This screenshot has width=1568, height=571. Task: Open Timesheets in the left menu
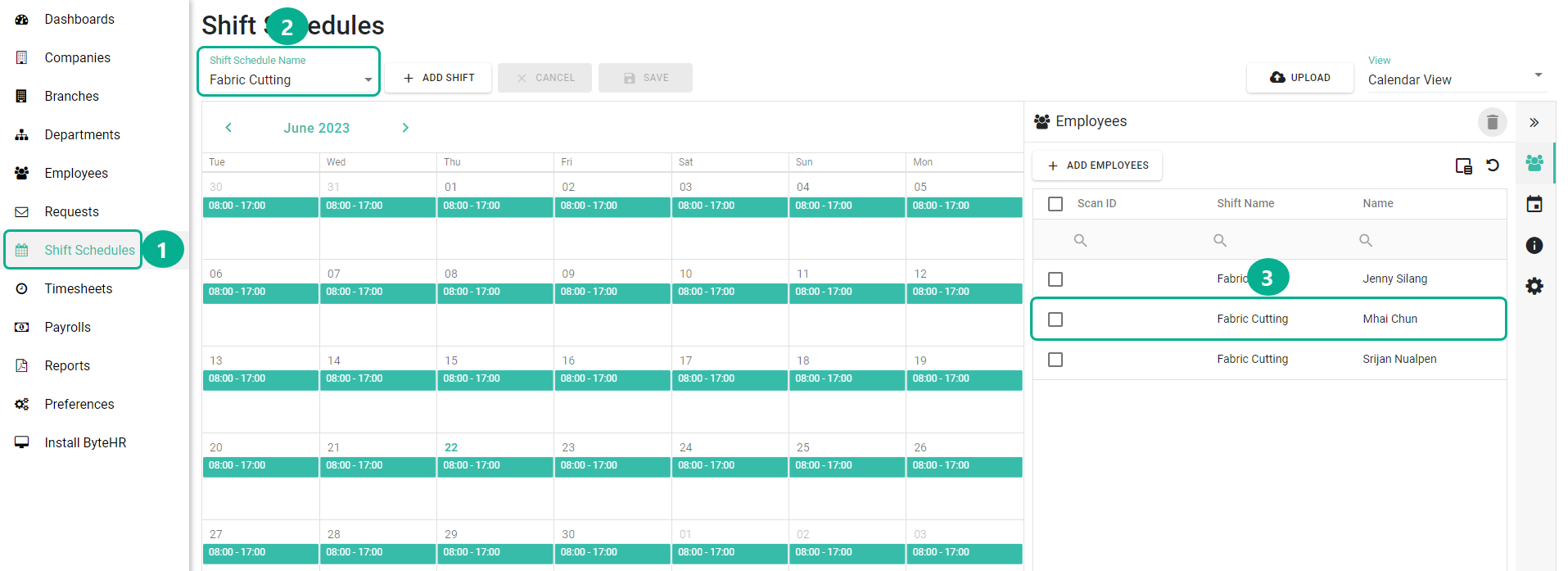(79, 288)
